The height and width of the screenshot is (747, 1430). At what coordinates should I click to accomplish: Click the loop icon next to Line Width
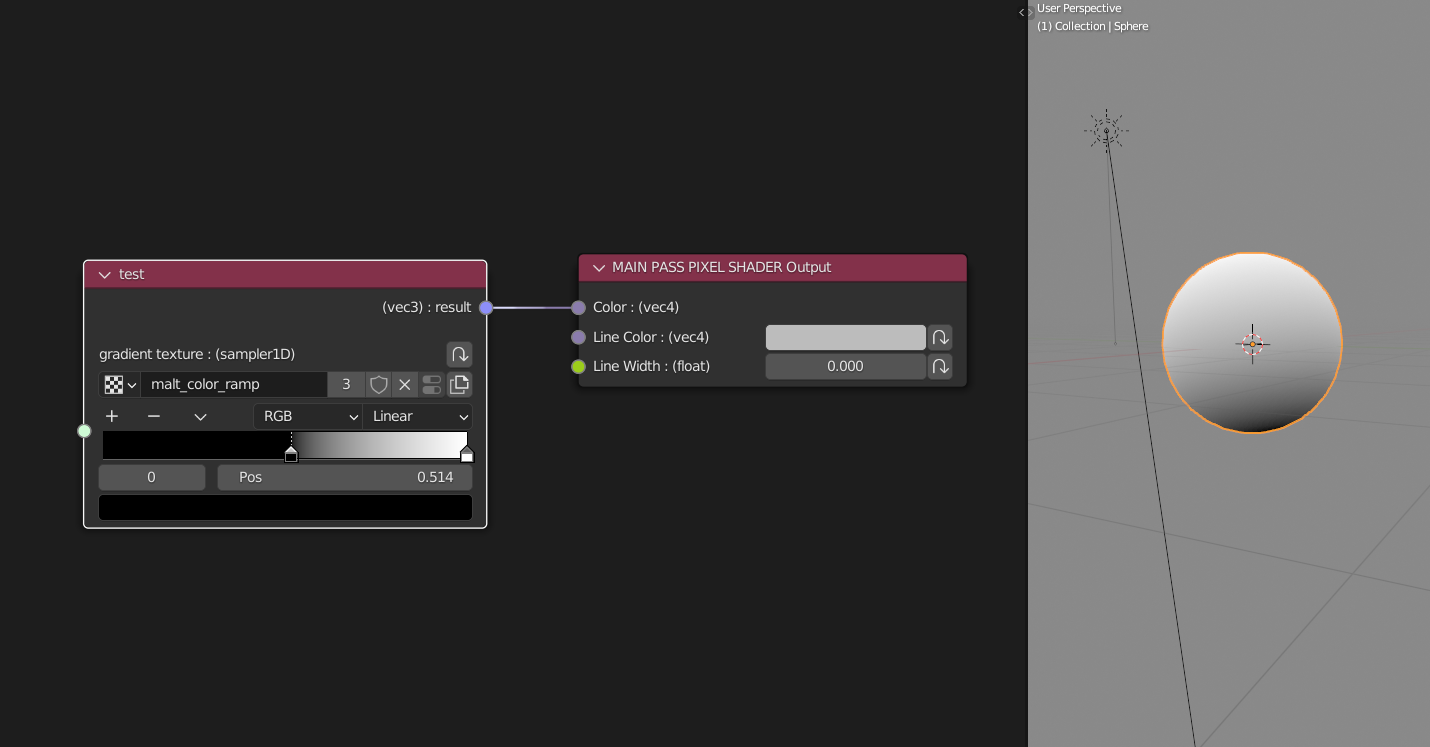point(940,366)
